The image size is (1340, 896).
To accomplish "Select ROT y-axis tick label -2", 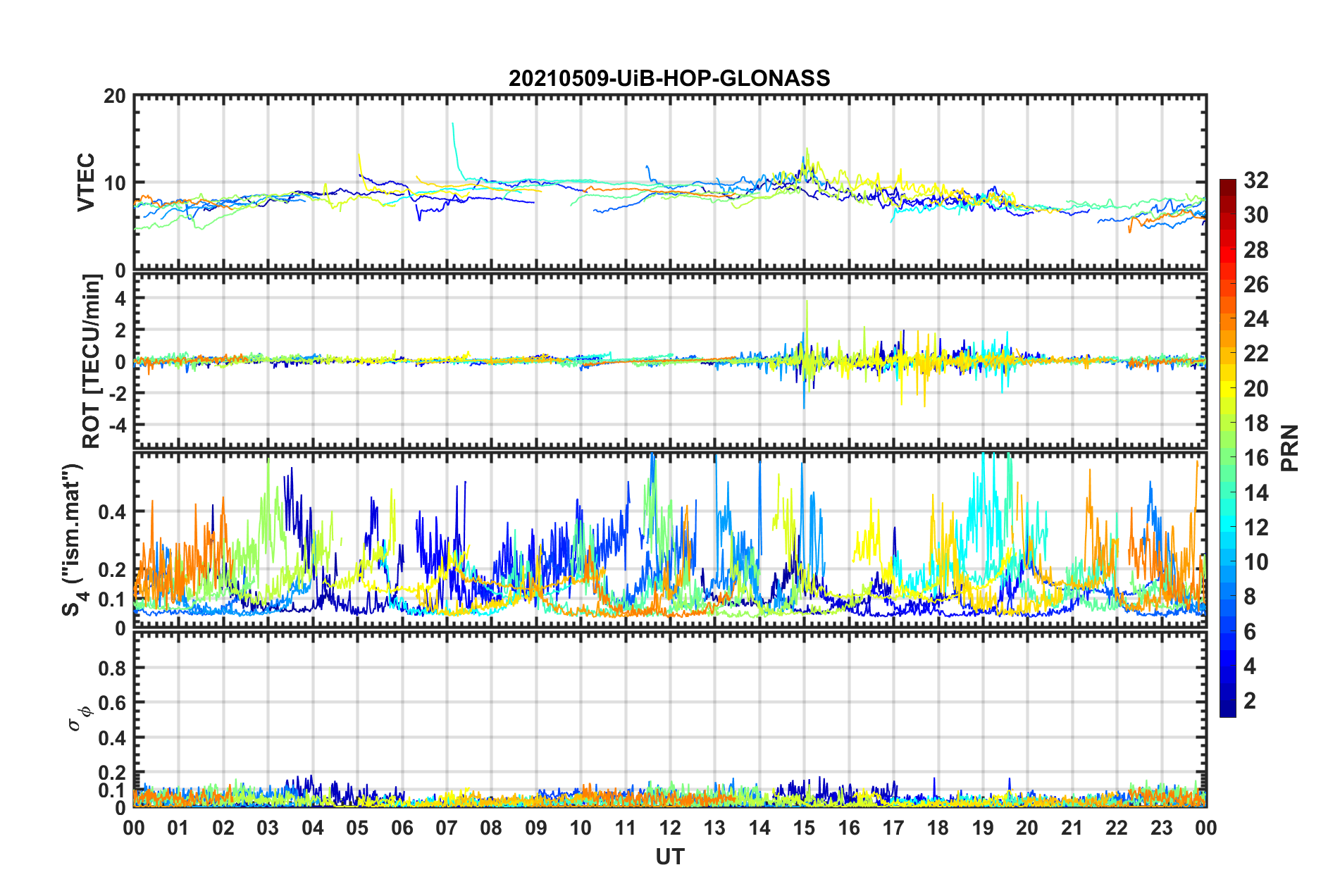I will [x=116, y=394].
